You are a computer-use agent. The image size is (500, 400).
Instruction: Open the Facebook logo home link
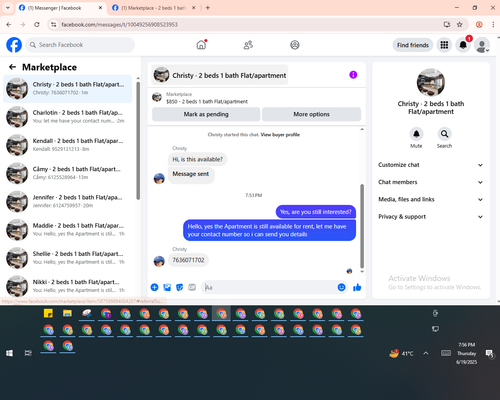pos(14,45)
